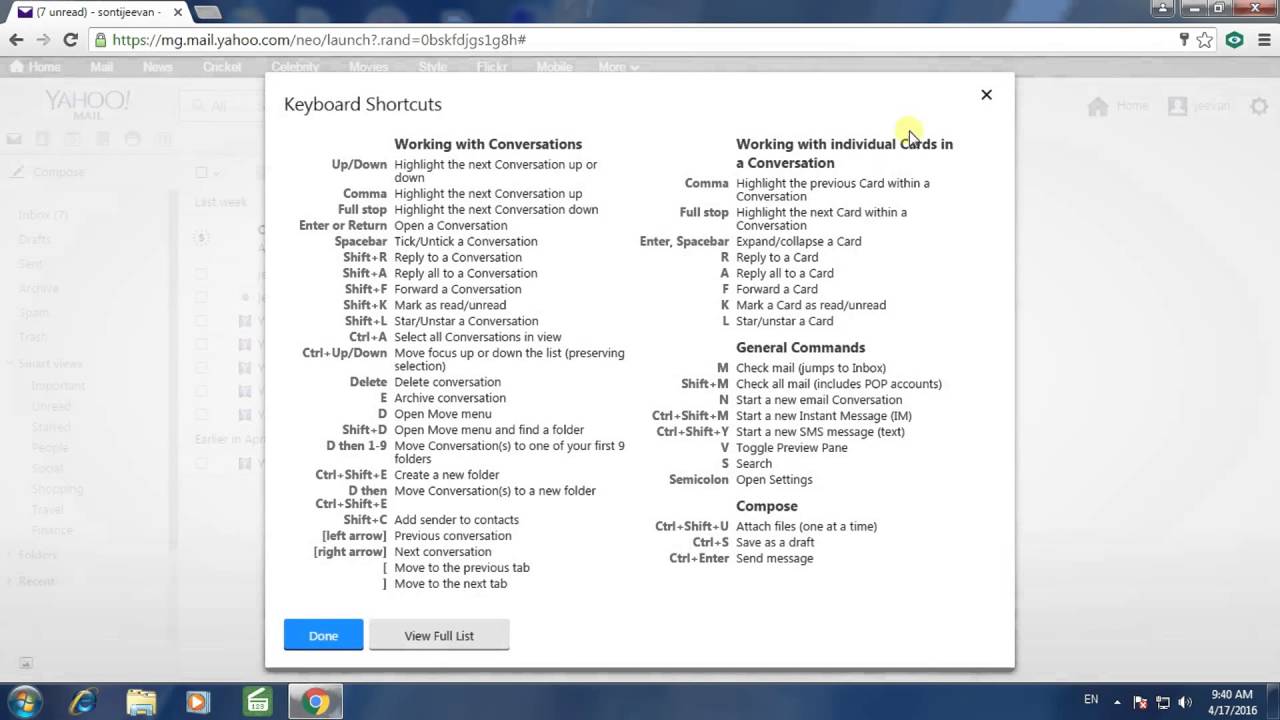
Task: Tick the select-all checkbox above the message list
Action: 201,172
